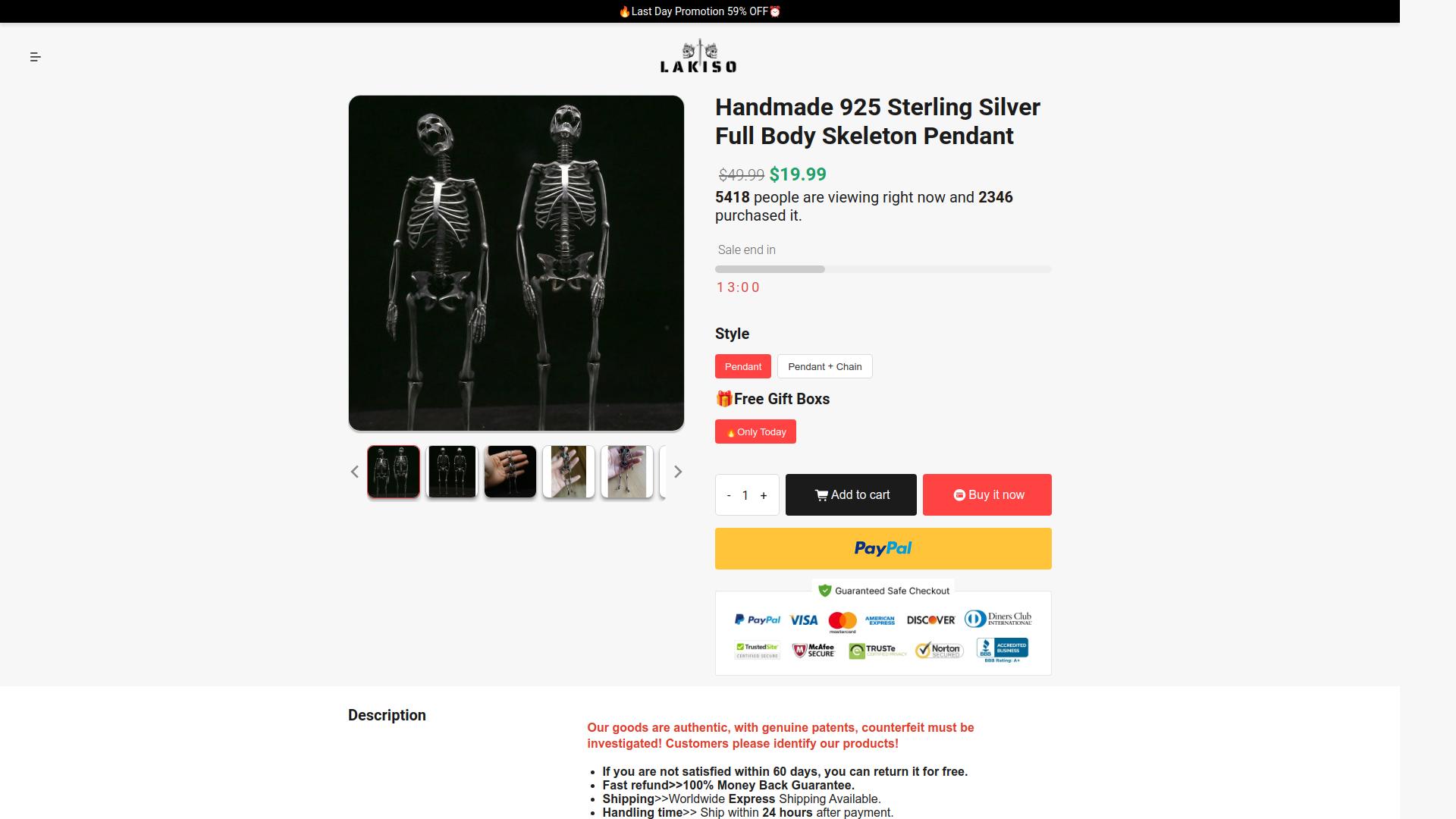This screenshot has height=819, width=1456.
Task: Decrease quantity with minus button
Action: coord(729,495)
